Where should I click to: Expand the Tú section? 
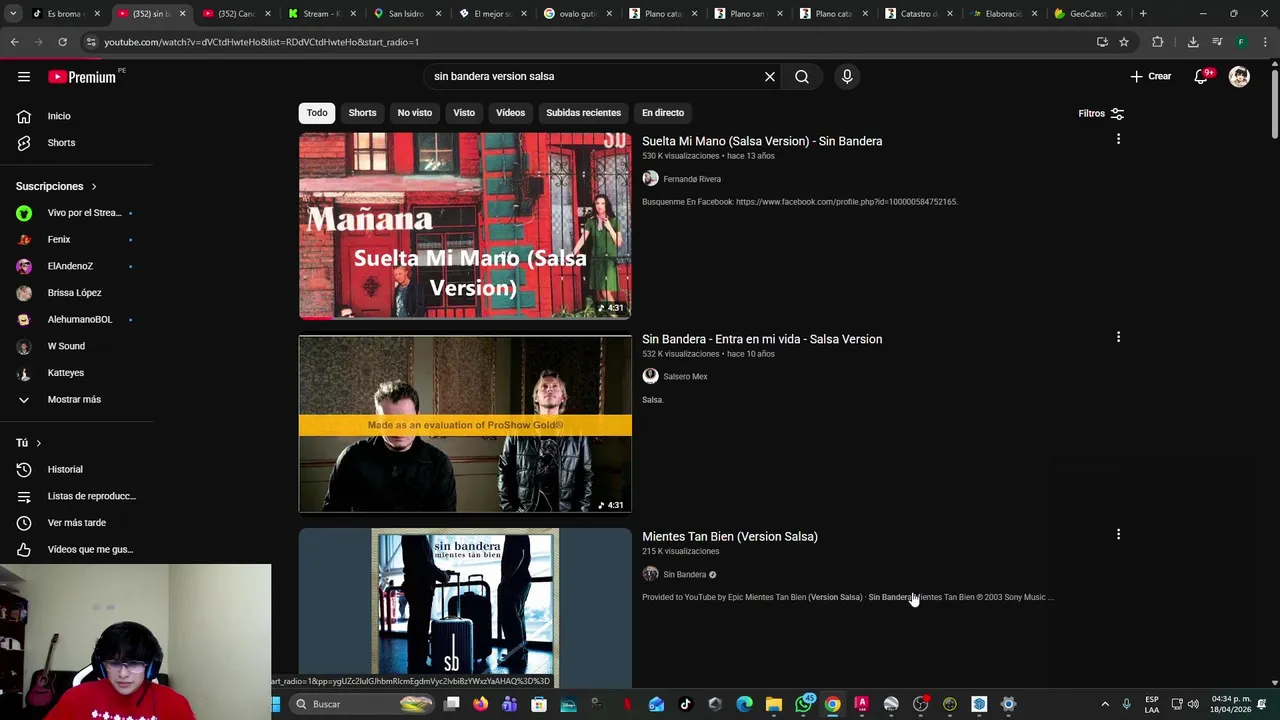coord(29,443)
